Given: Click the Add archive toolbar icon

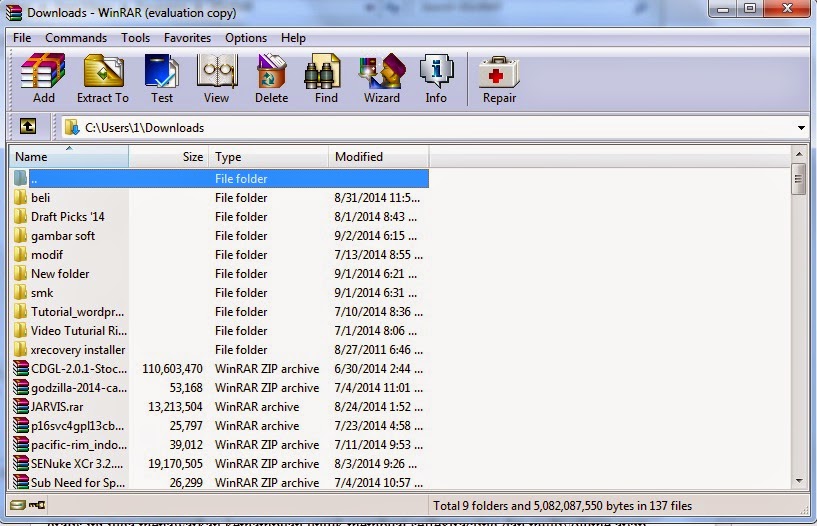Looking at the screenshot, I should [x=43, y=71].
